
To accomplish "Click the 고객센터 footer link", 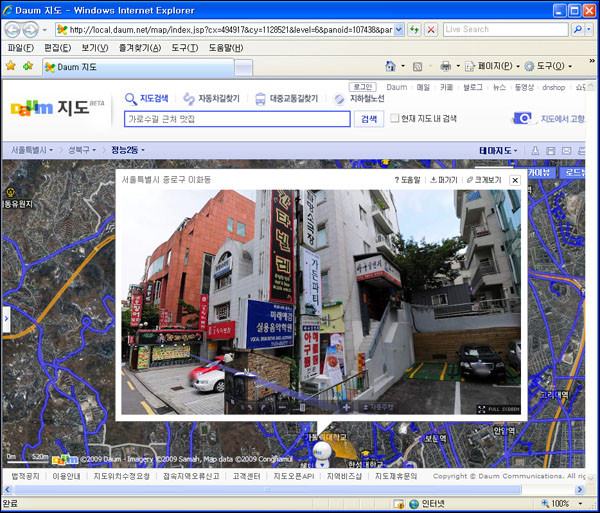I will [246, 476].
